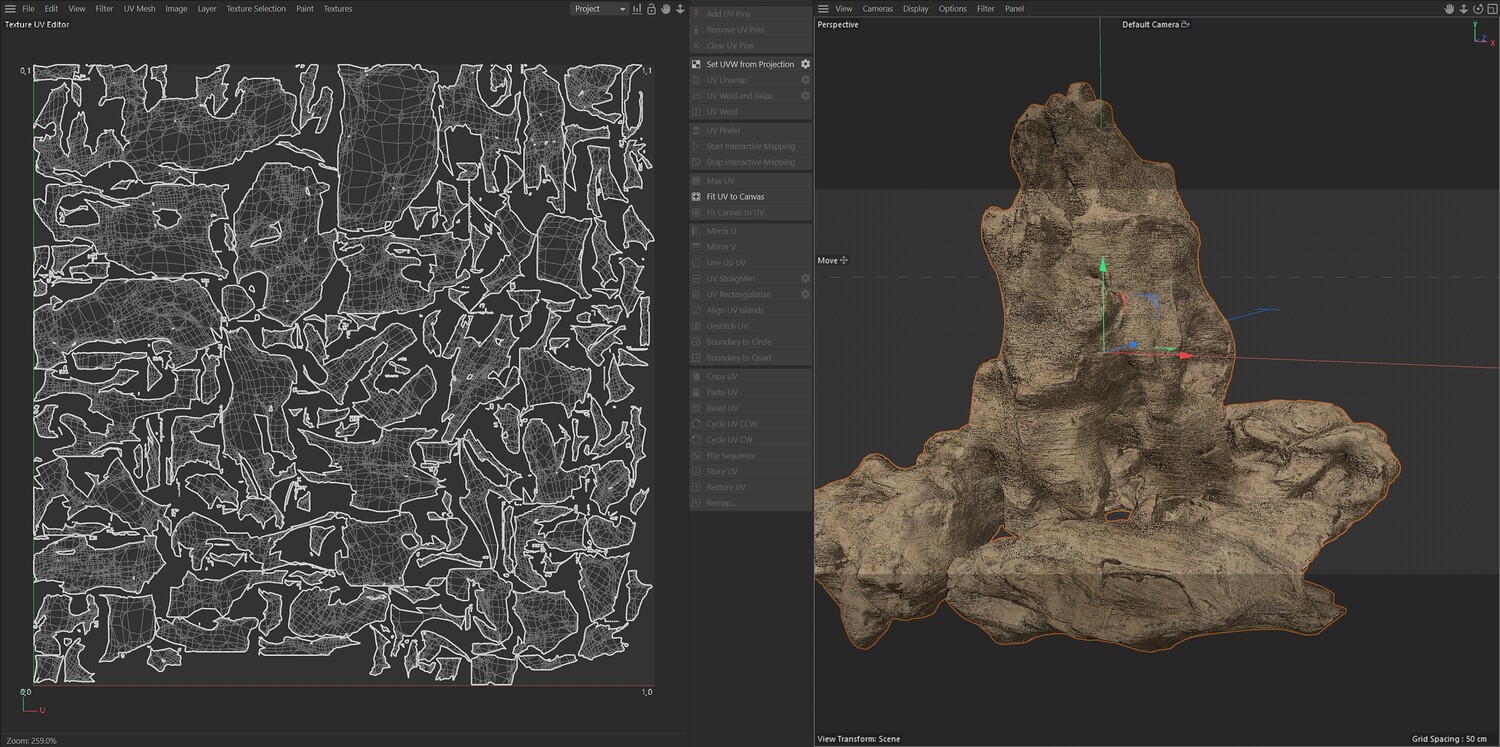The height and width of the screenshot is (747, 1500).
Task: Click the Remap command icon
Action: [696, 503]
